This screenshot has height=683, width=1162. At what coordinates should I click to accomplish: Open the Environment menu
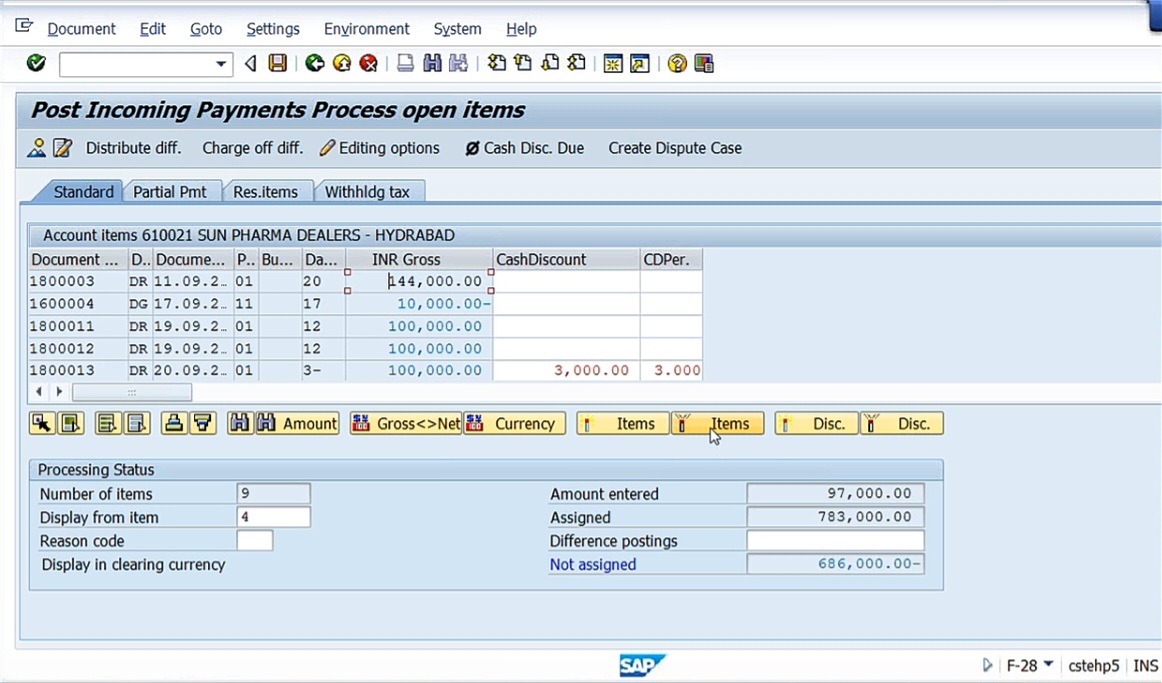coord(366,29)
